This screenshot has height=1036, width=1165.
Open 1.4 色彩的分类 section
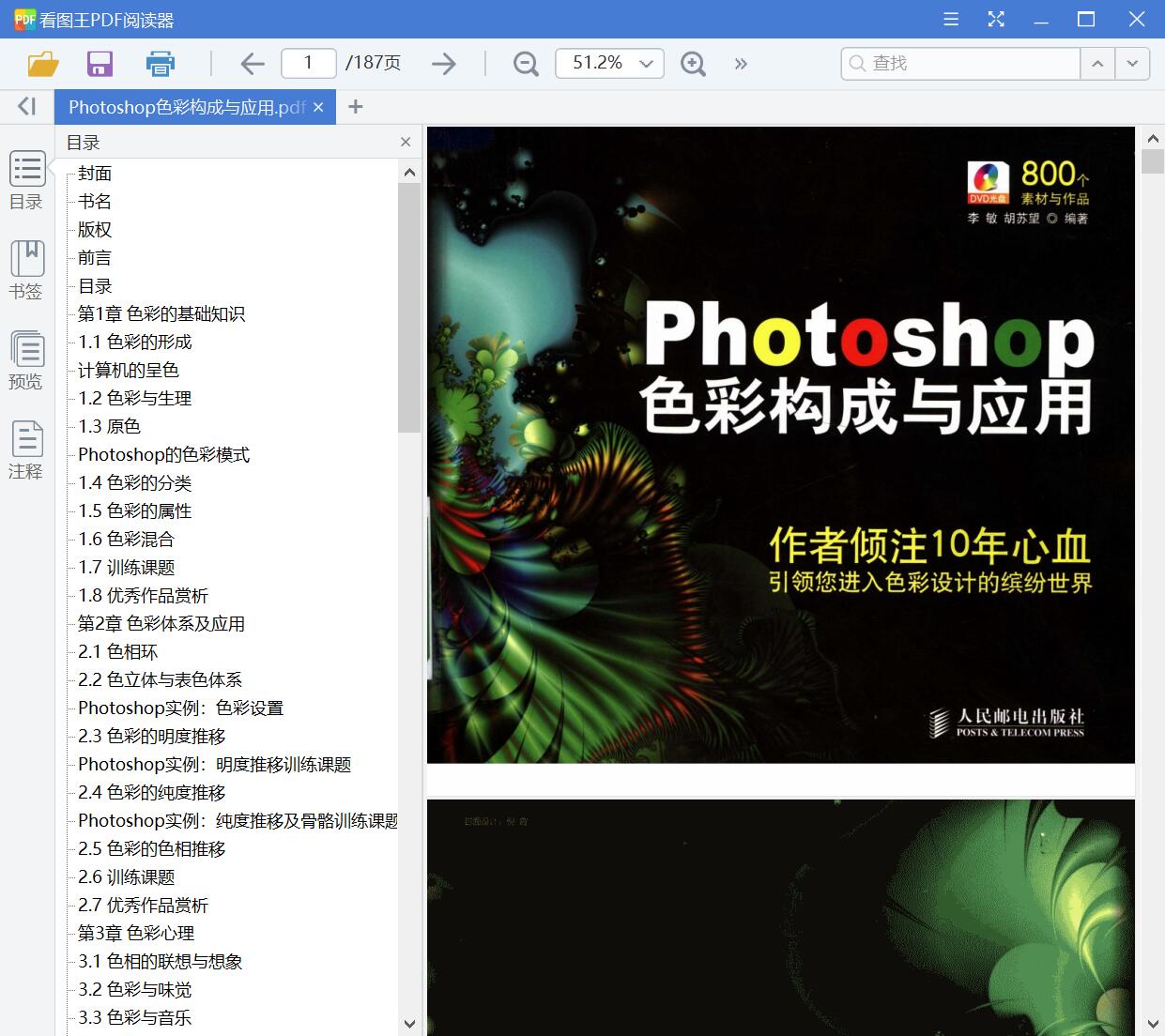coord(135,482)
